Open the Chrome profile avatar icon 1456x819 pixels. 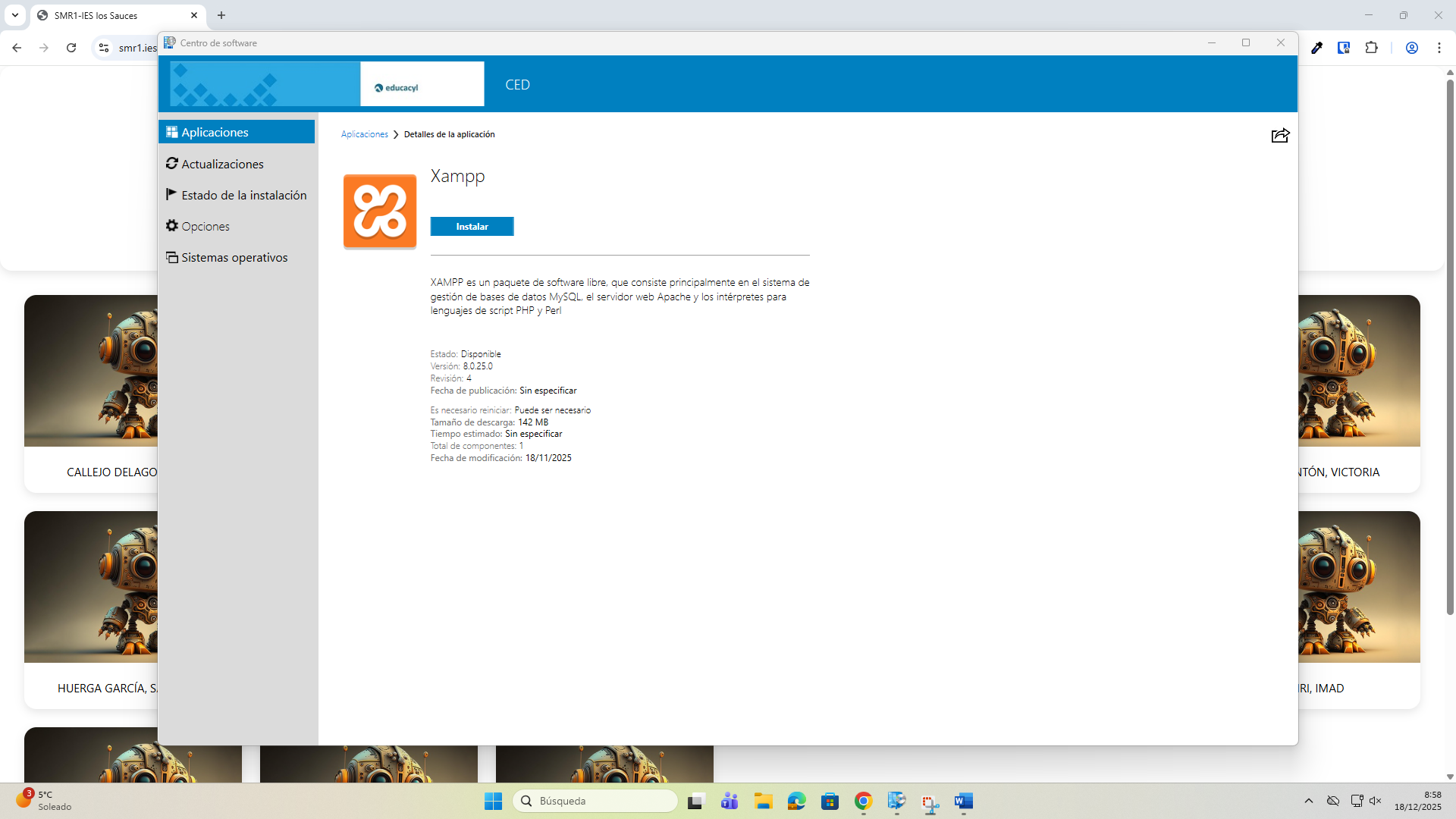1411,47
